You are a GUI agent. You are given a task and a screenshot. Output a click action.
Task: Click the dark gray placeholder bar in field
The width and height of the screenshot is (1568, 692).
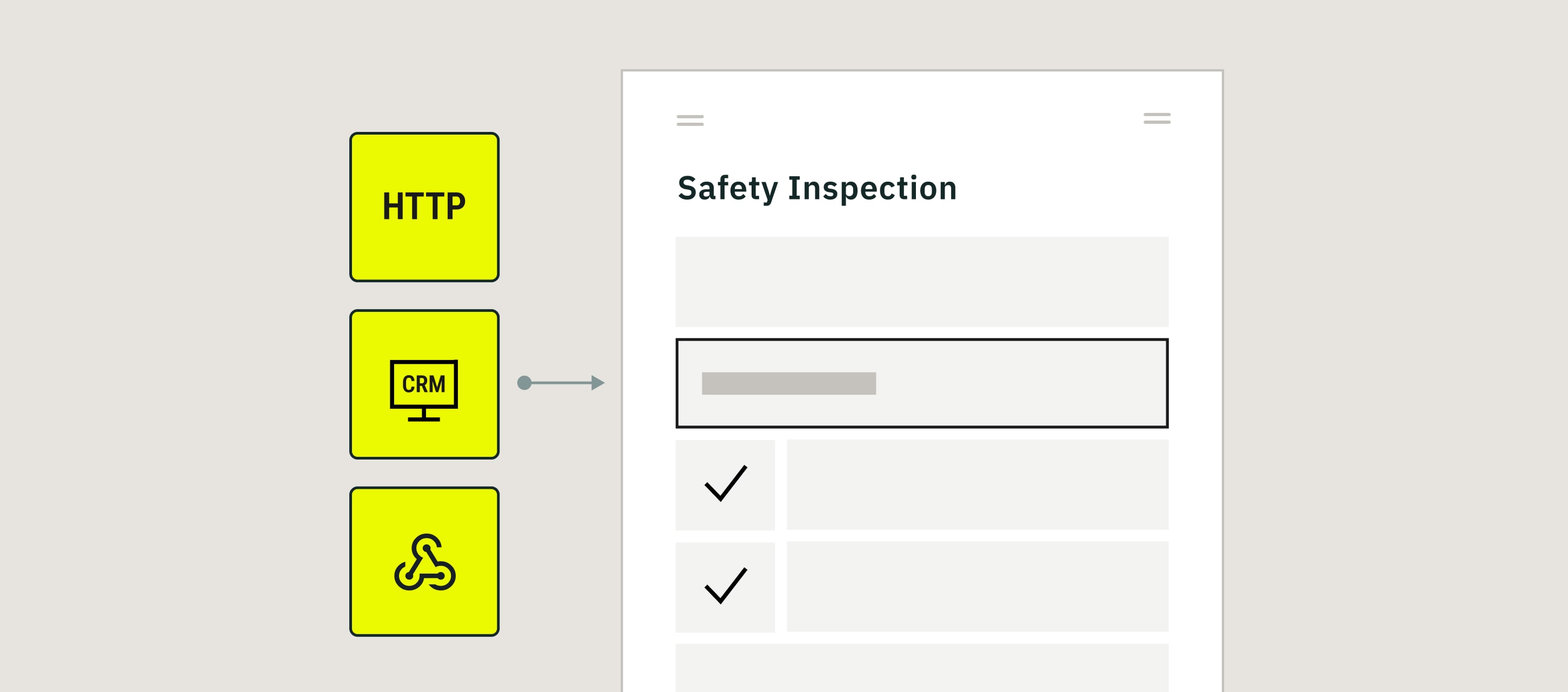click(789, 383)
